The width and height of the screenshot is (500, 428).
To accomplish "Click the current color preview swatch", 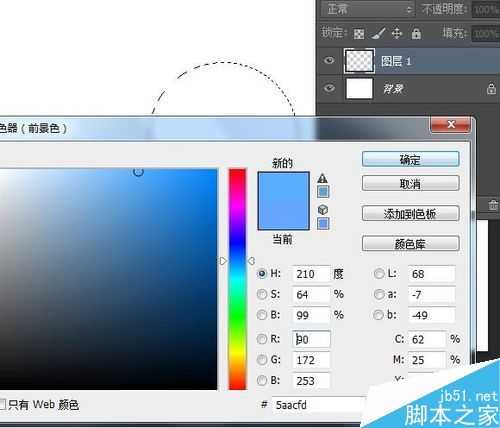I will (283, 215).
